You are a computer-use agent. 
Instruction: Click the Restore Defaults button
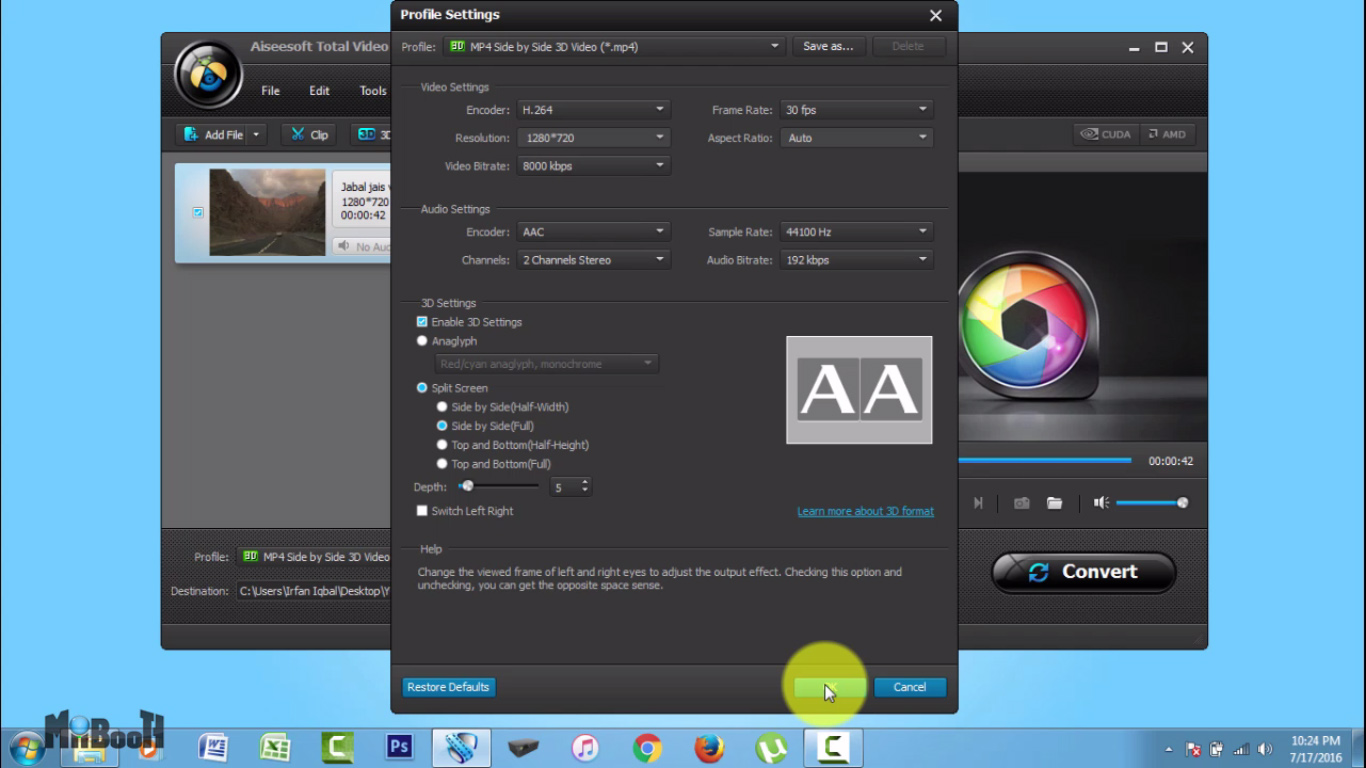[448, 687]
